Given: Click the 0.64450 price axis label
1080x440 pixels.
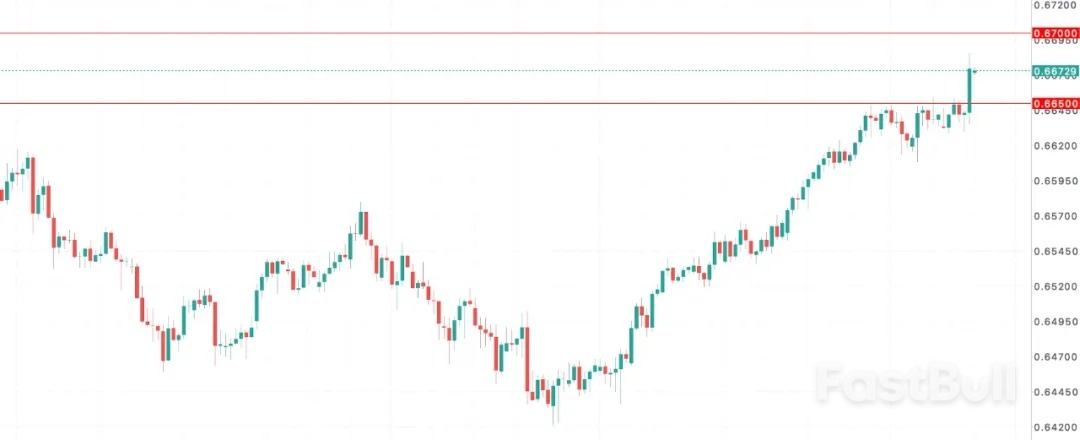Looking at the screenshot, I should coord(1057,392).
